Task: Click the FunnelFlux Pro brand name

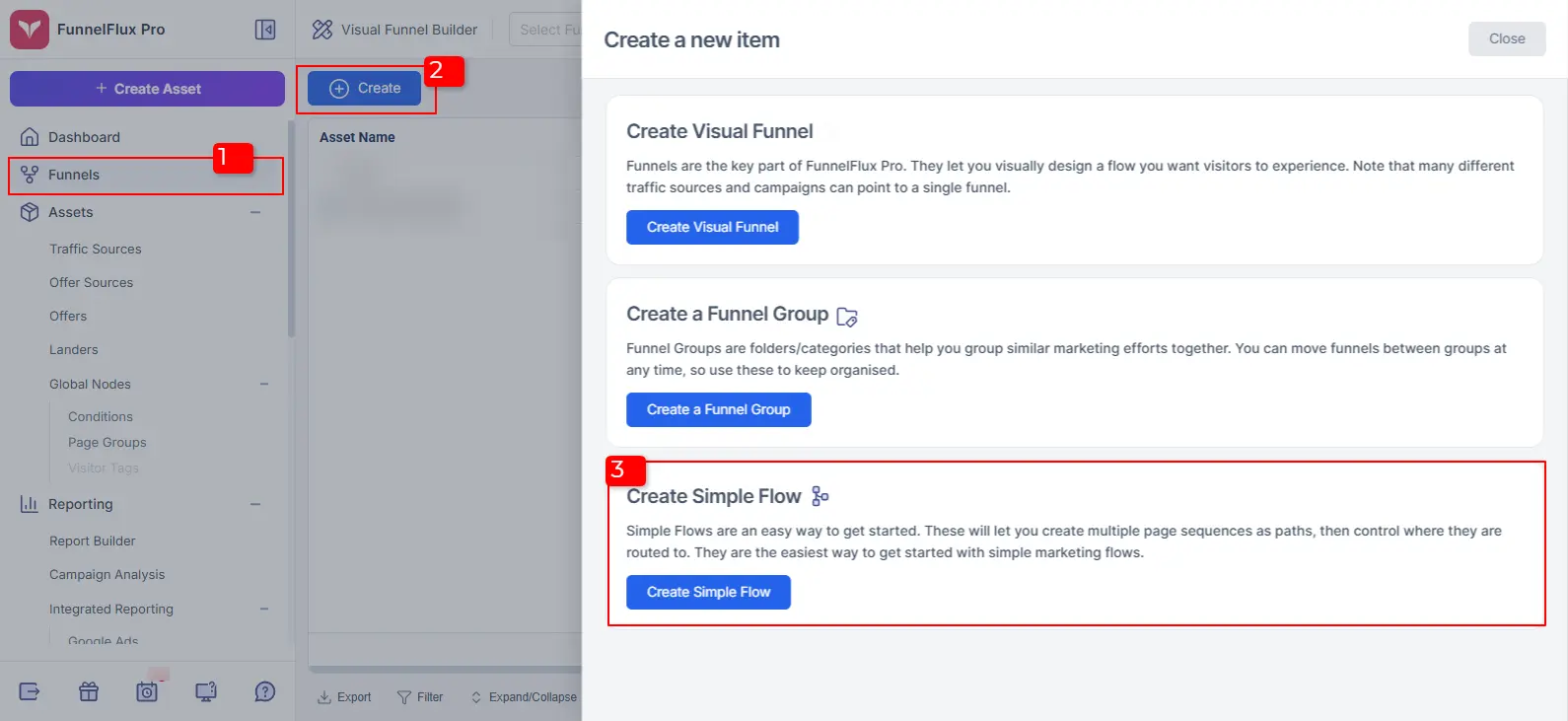Action: 111,30
